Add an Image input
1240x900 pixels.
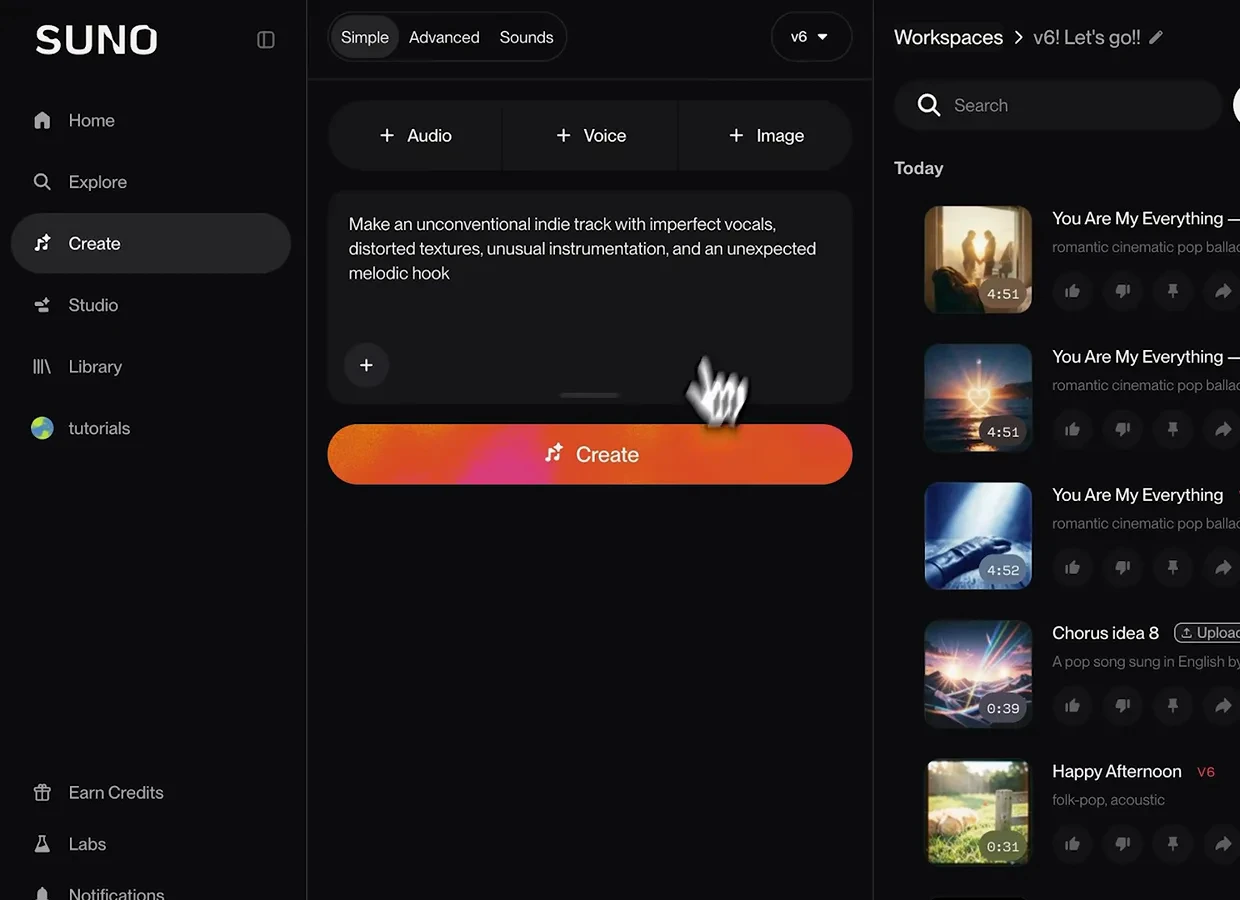pos(766,136)
